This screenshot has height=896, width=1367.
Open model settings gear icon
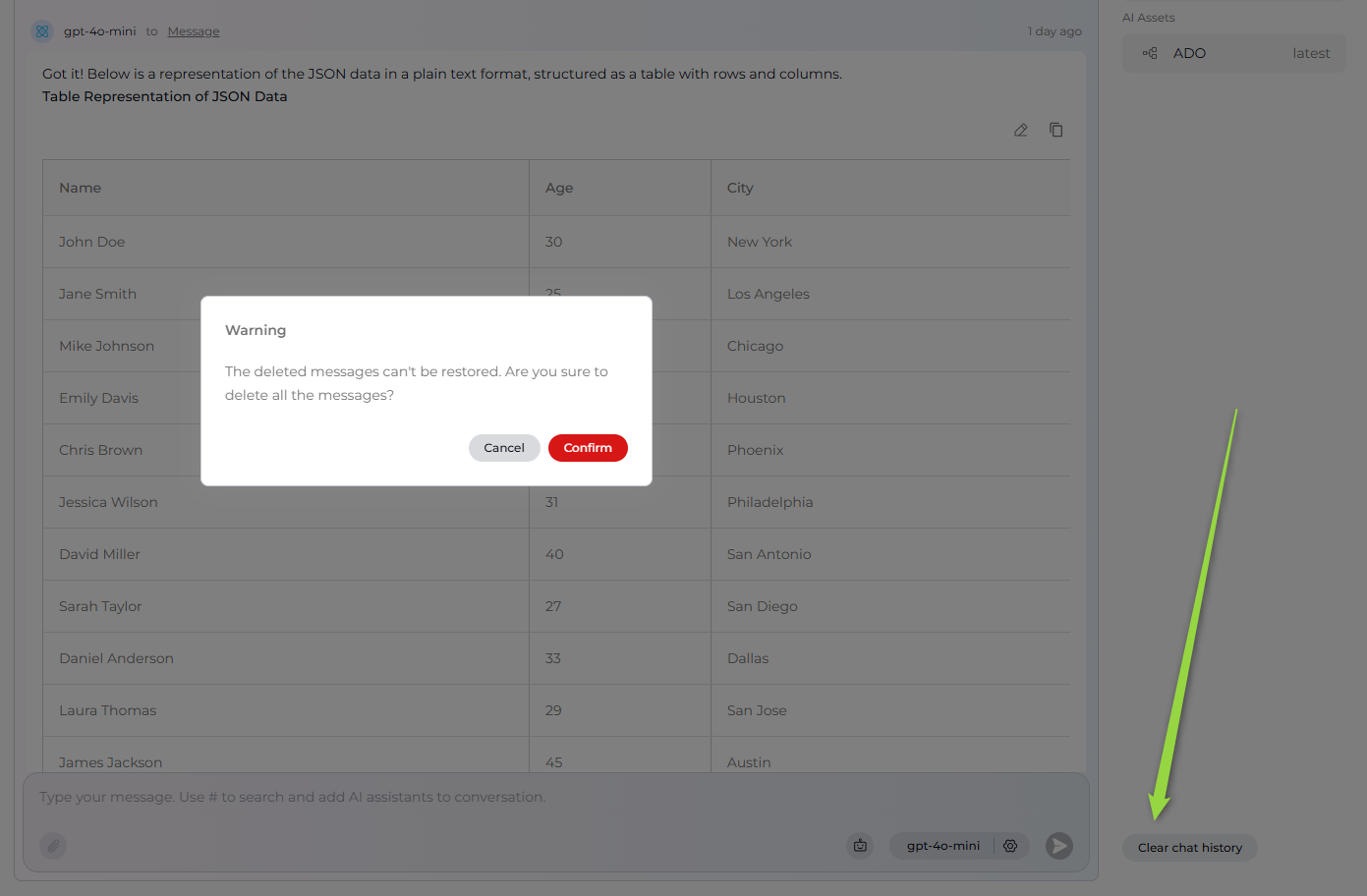pyautogui.click(x=1010, y=846)
